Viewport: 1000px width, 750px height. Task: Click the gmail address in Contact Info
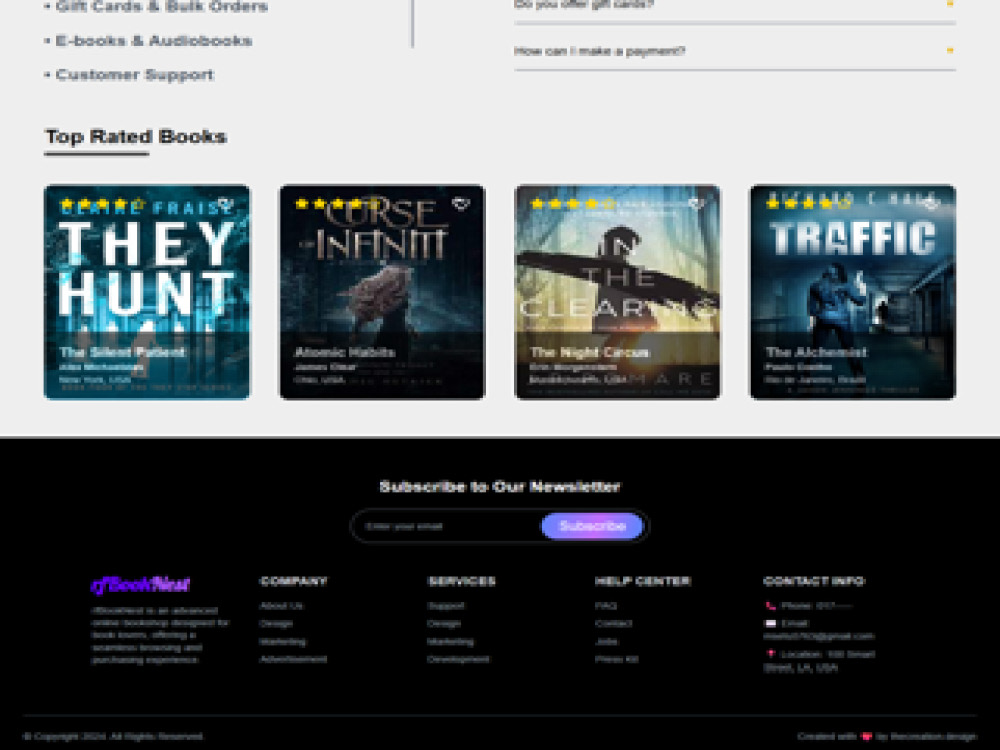click(x=818, y=636)
